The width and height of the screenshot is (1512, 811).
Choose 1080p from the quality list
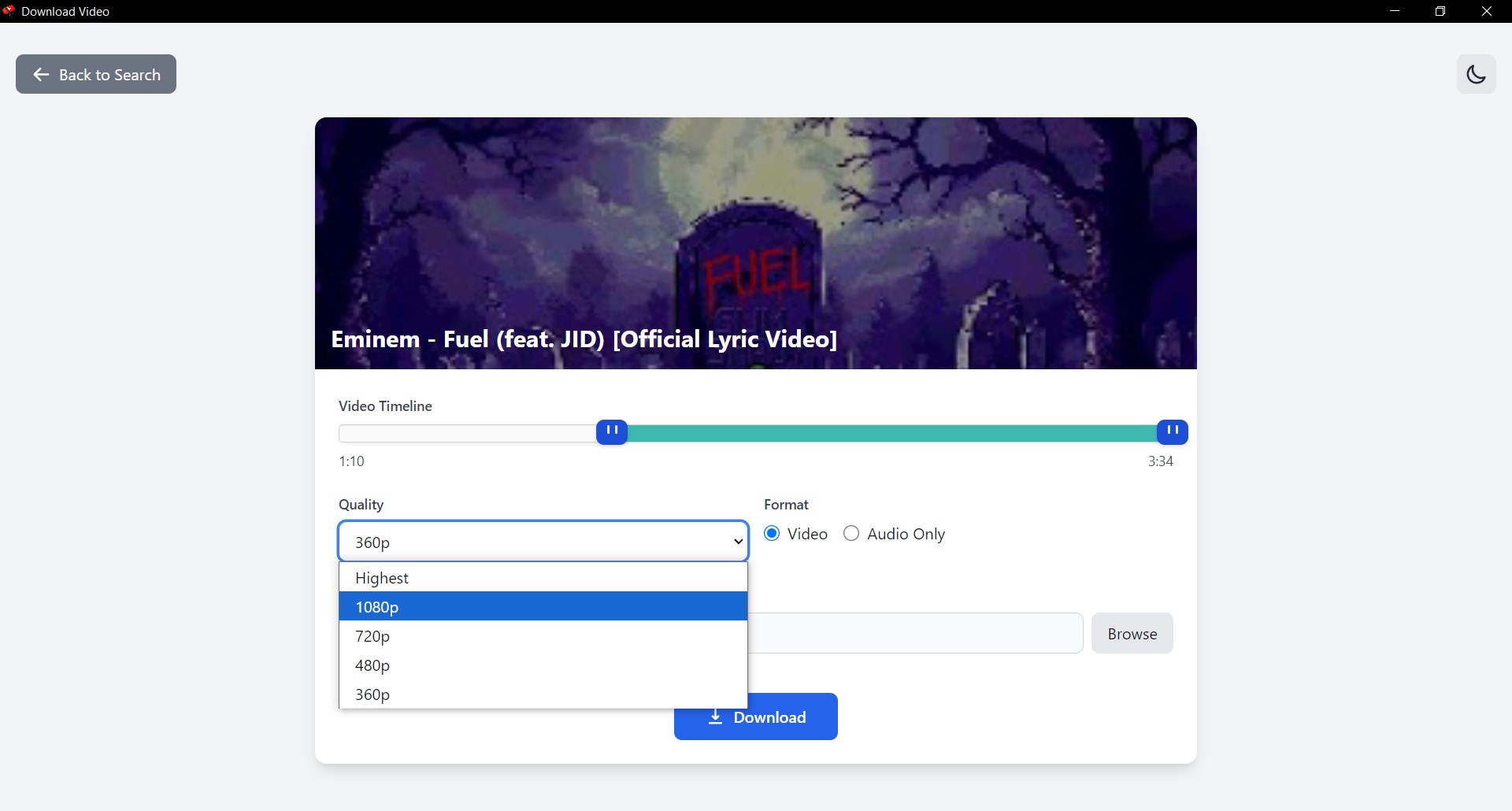tap(543, 606)
